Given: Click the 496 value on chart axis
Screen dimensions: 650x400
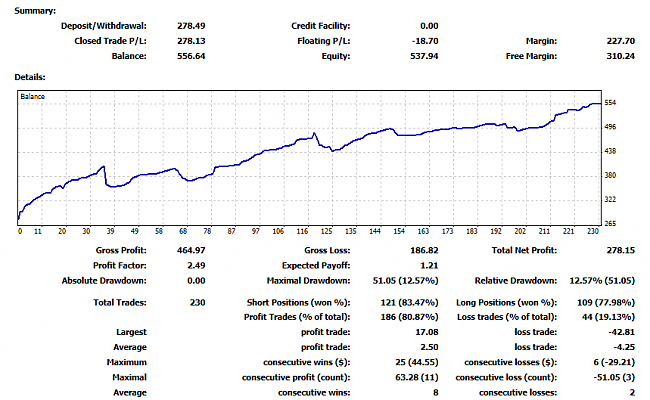Looking at the screenshot, I should [610, 127].
